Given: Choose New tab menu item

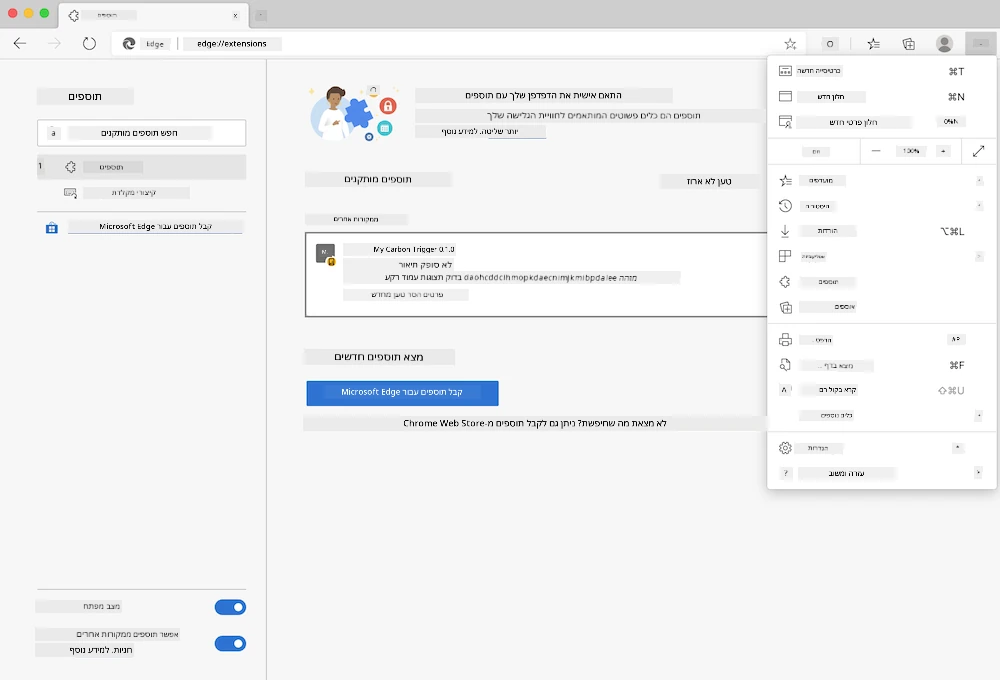Looking at the screenshot, I should [881, 71].
